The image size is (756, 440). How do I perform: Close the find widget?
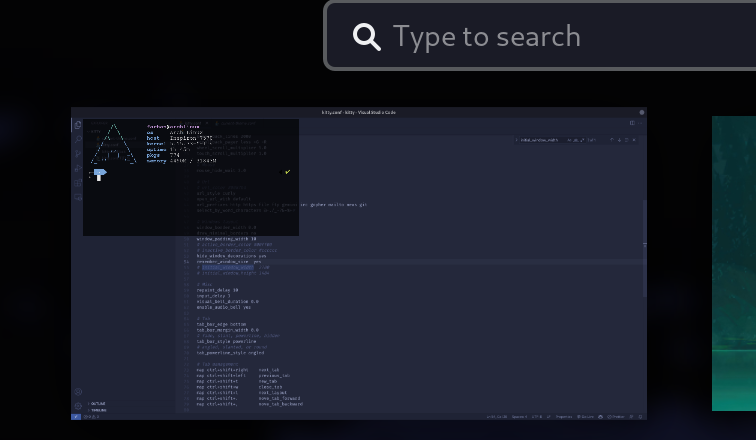(x=634, y=140)
